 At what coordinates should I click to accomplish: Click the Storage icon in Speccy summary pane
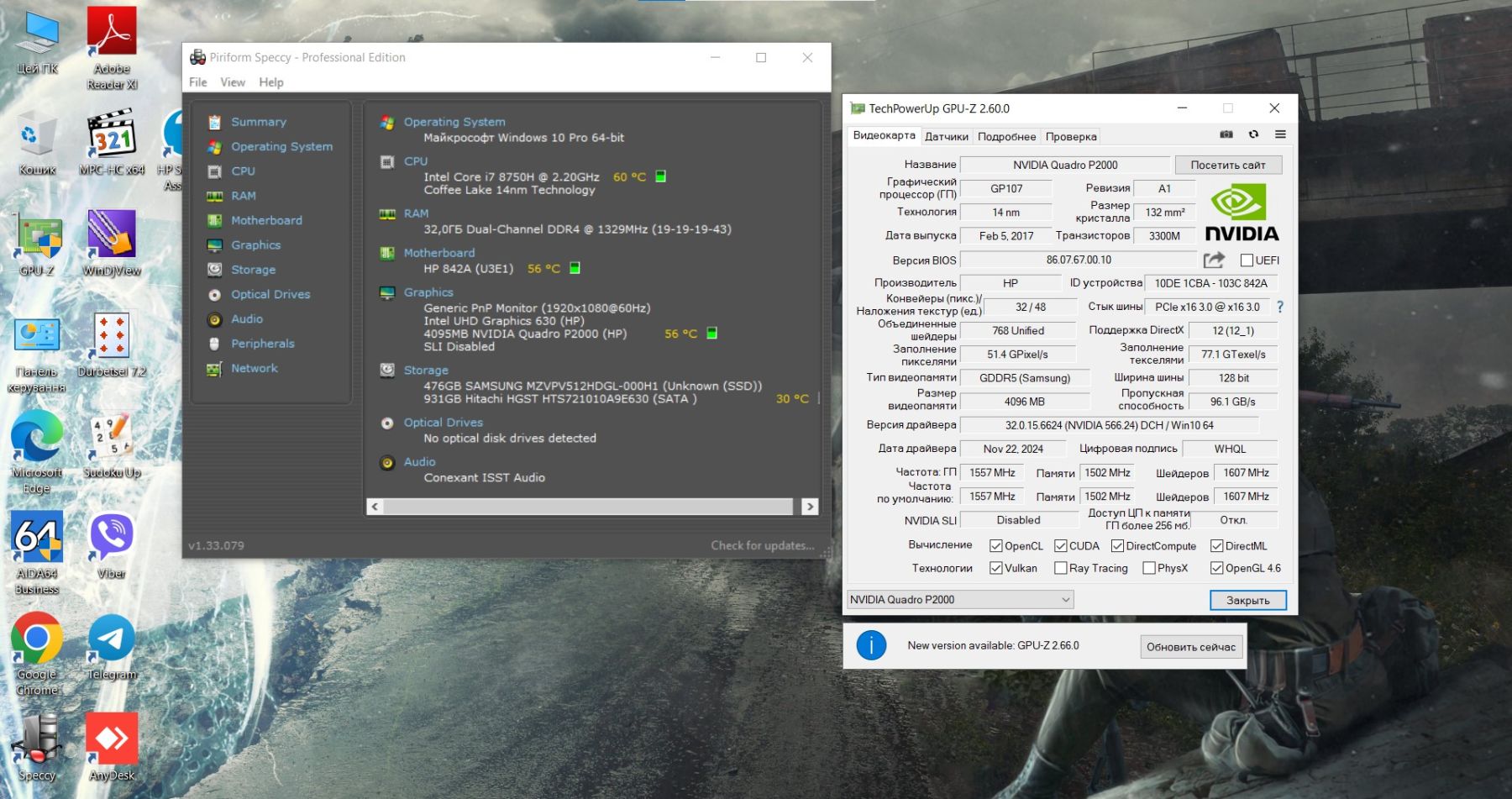[387, 370]
